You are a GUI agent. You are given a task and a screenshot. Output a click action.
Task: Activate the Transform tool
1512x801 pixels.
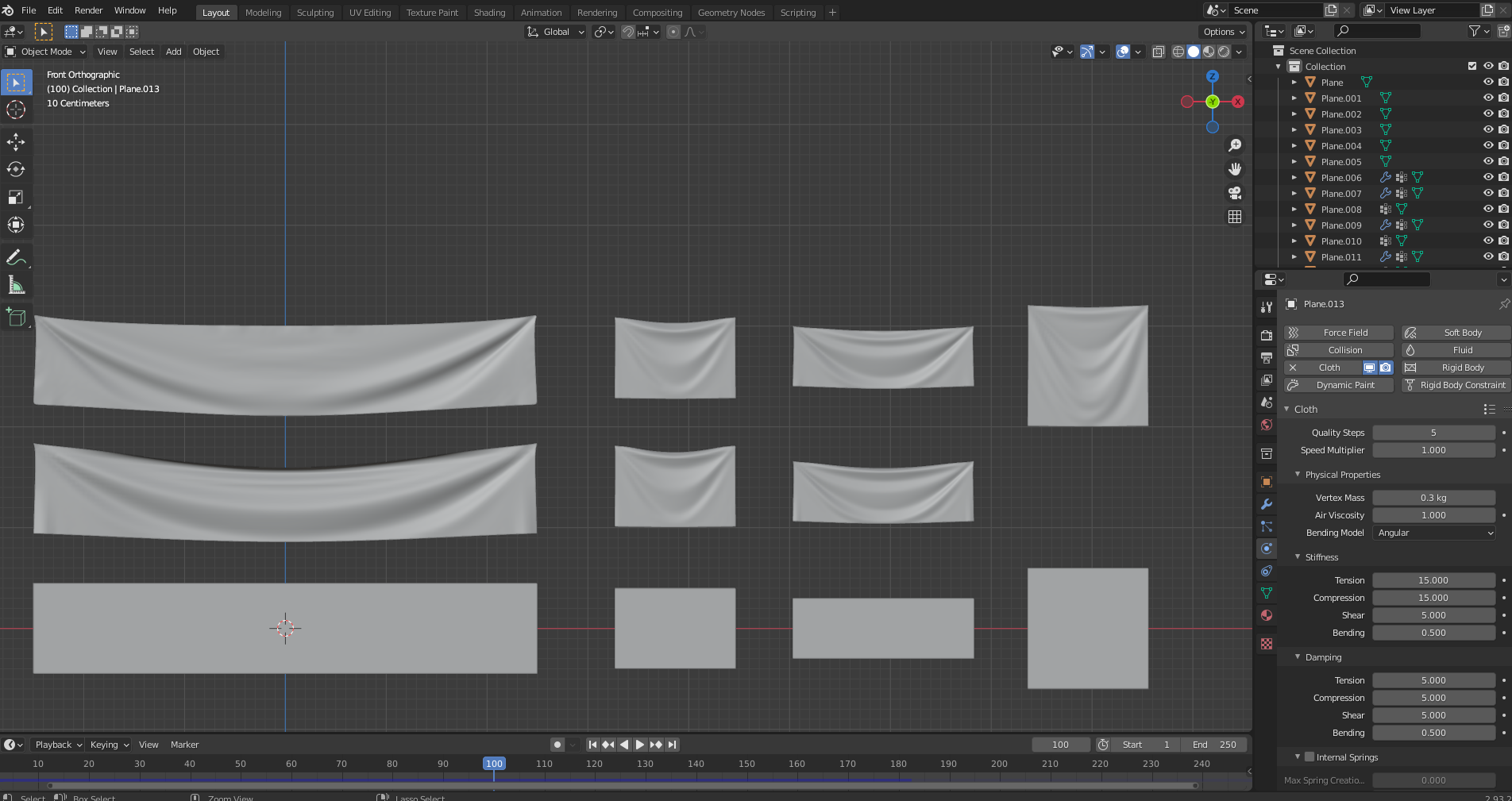pyautogui.click(x=16, y=225)
